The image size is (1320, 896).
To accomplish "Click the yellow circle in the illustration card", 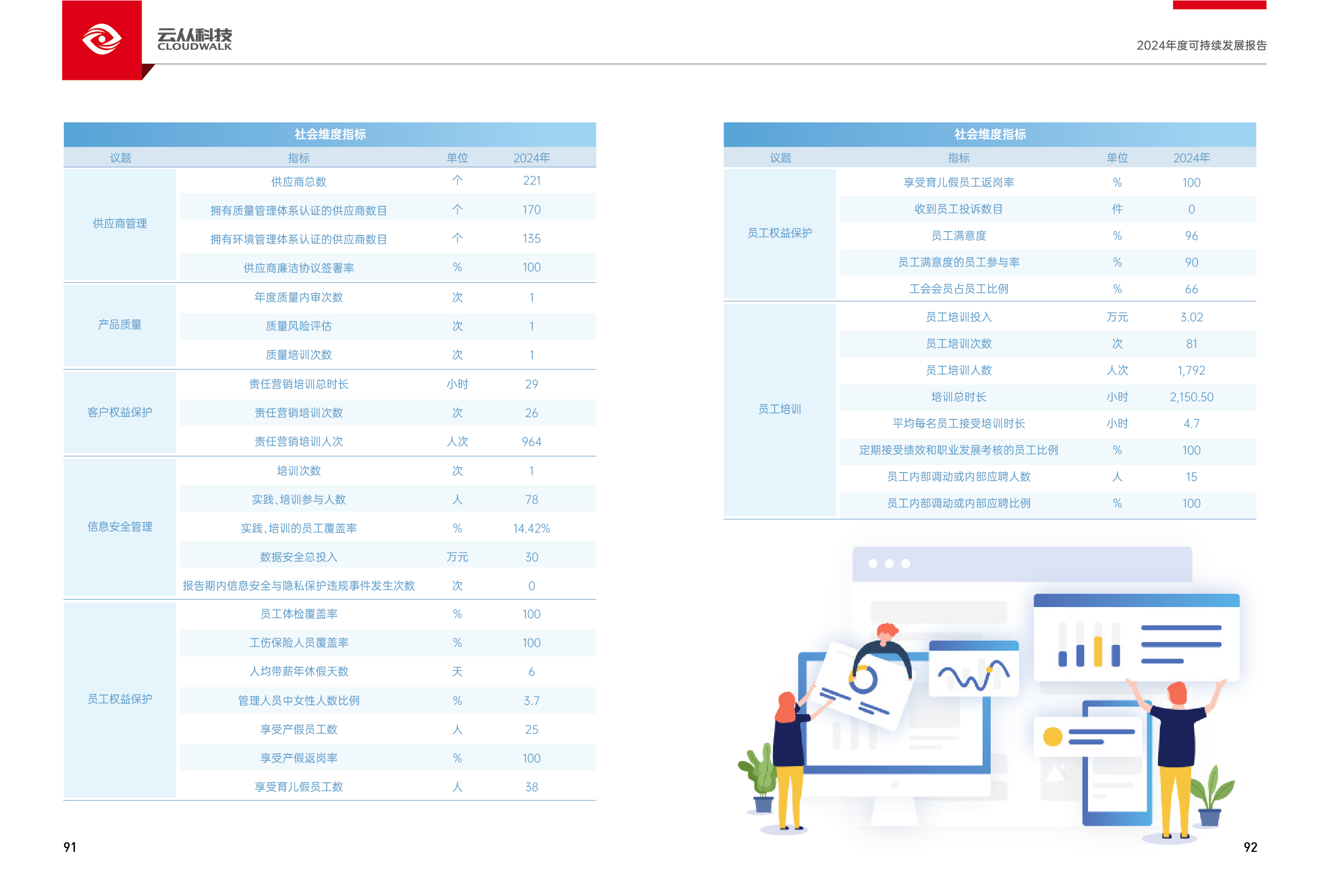I will coord(1052,736).
